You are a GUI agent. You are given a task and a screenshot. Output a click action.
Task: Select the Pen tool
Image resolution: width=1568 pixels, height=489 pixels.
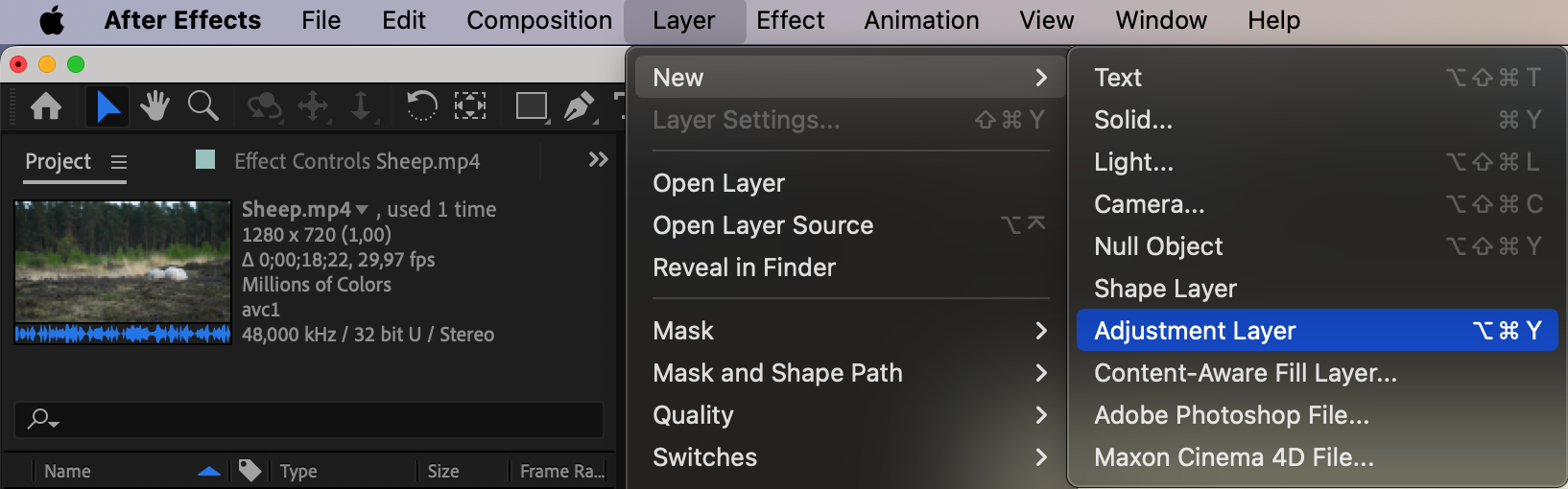click(579, 105)
